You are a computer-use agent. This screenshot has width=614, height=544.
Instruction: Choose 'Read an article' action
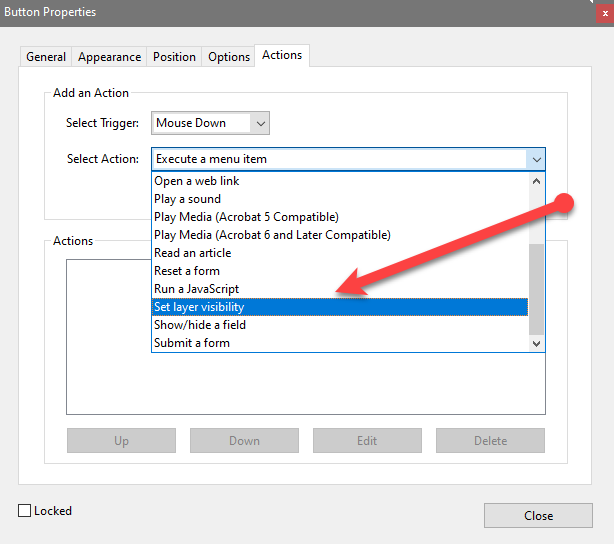[193, 253]
